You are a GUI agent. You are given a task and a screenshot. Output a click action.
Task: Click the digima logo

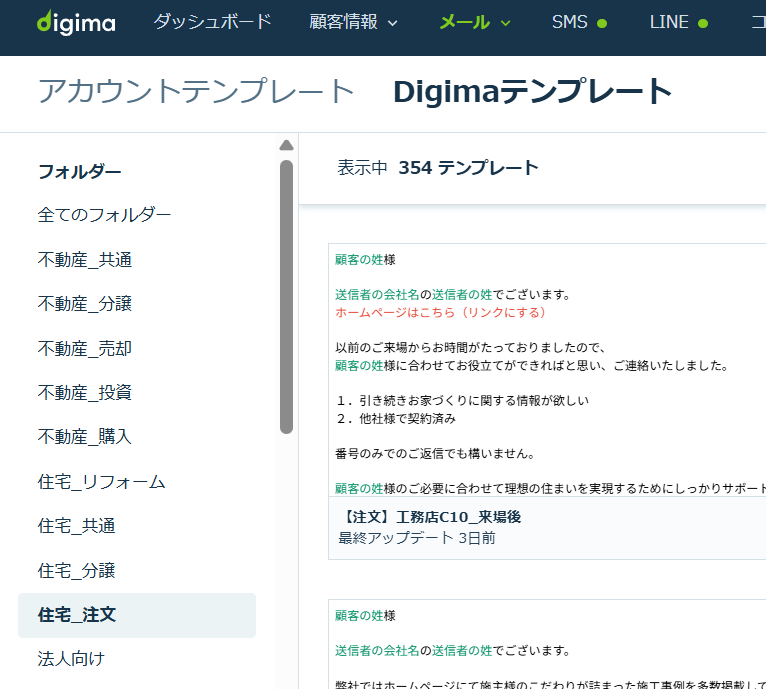[x=76, y=22]
